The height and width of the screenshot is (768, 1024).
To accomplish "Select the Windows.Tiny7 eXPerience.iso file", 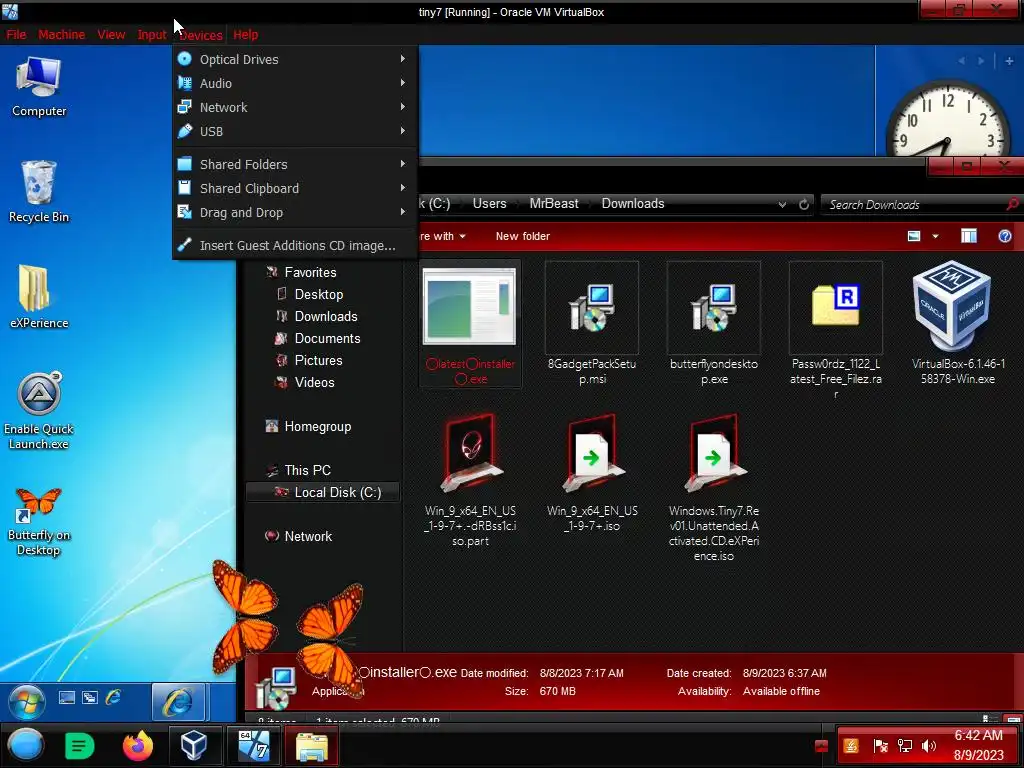I will click(714, 488).
